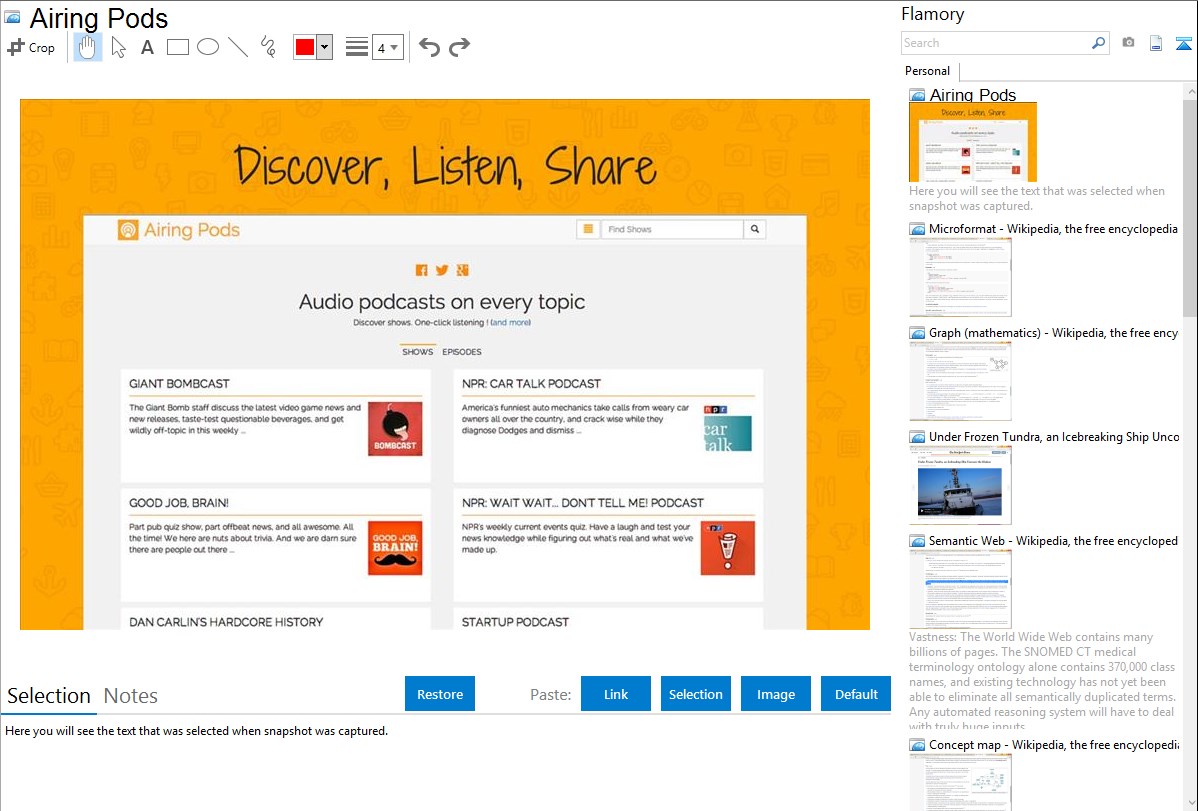1198x811 pixels.
Task: Click the Twitter icon in snapshot
Action: [442, 270]
